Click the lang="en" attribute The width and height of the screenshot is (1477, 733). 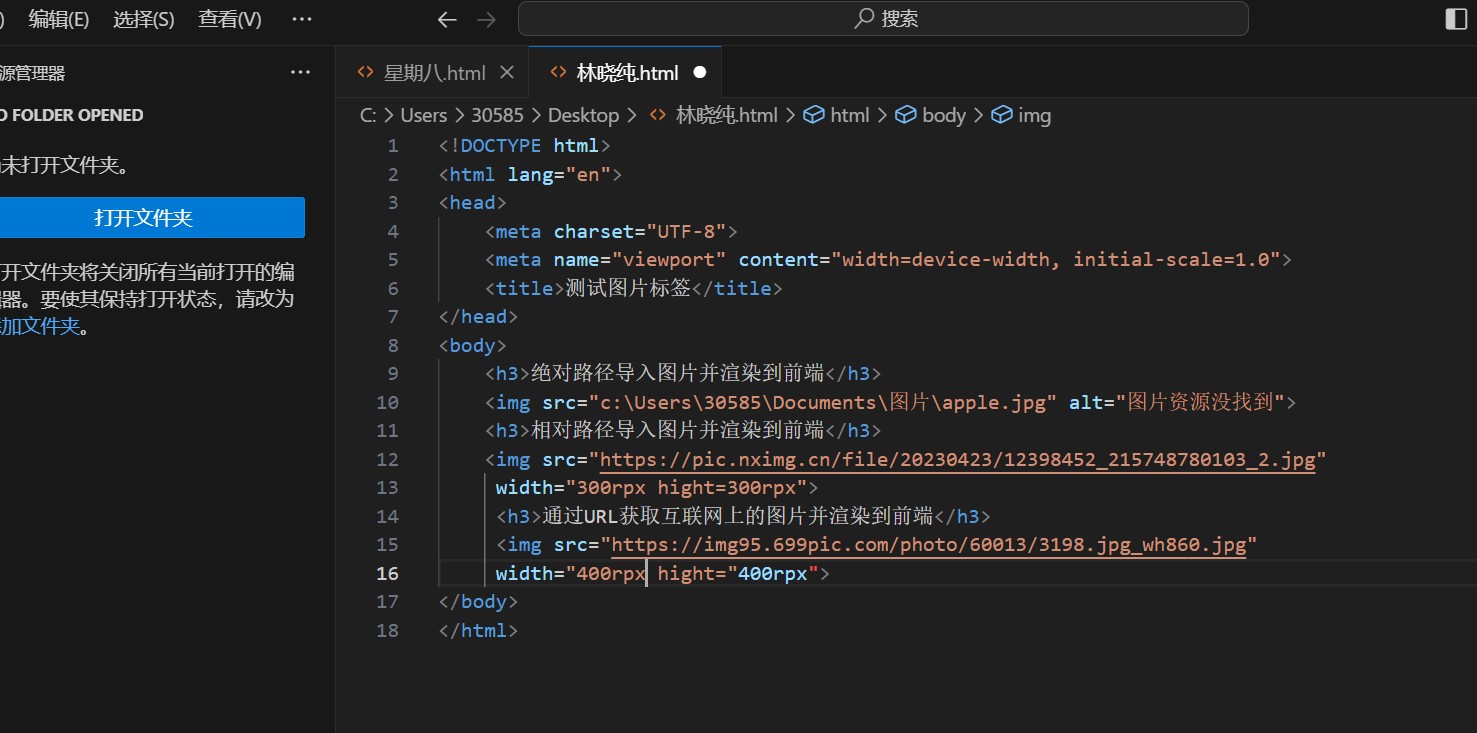[559, 174]
